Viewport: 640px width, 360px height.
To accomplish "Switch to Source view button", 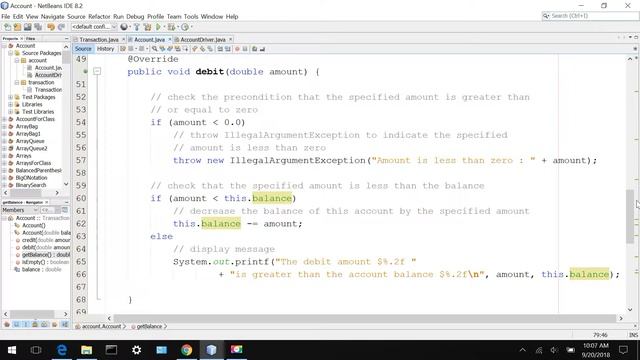I will coord(83,49).
